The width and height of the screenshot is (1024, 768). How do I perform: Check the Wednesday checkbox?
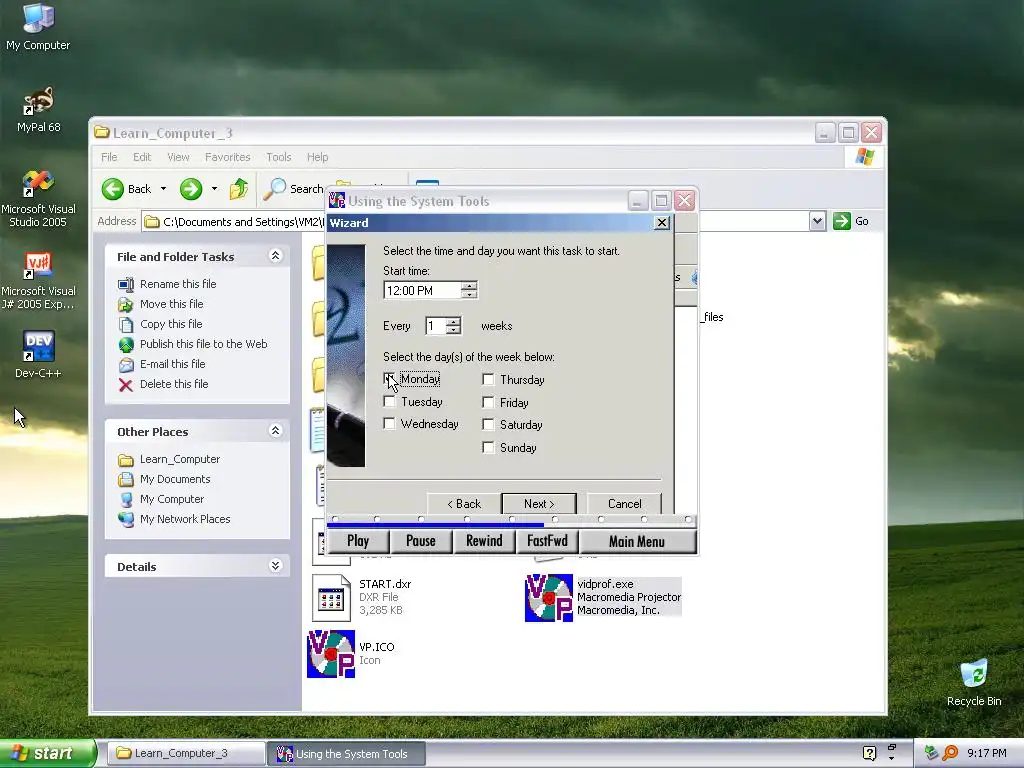389,424
